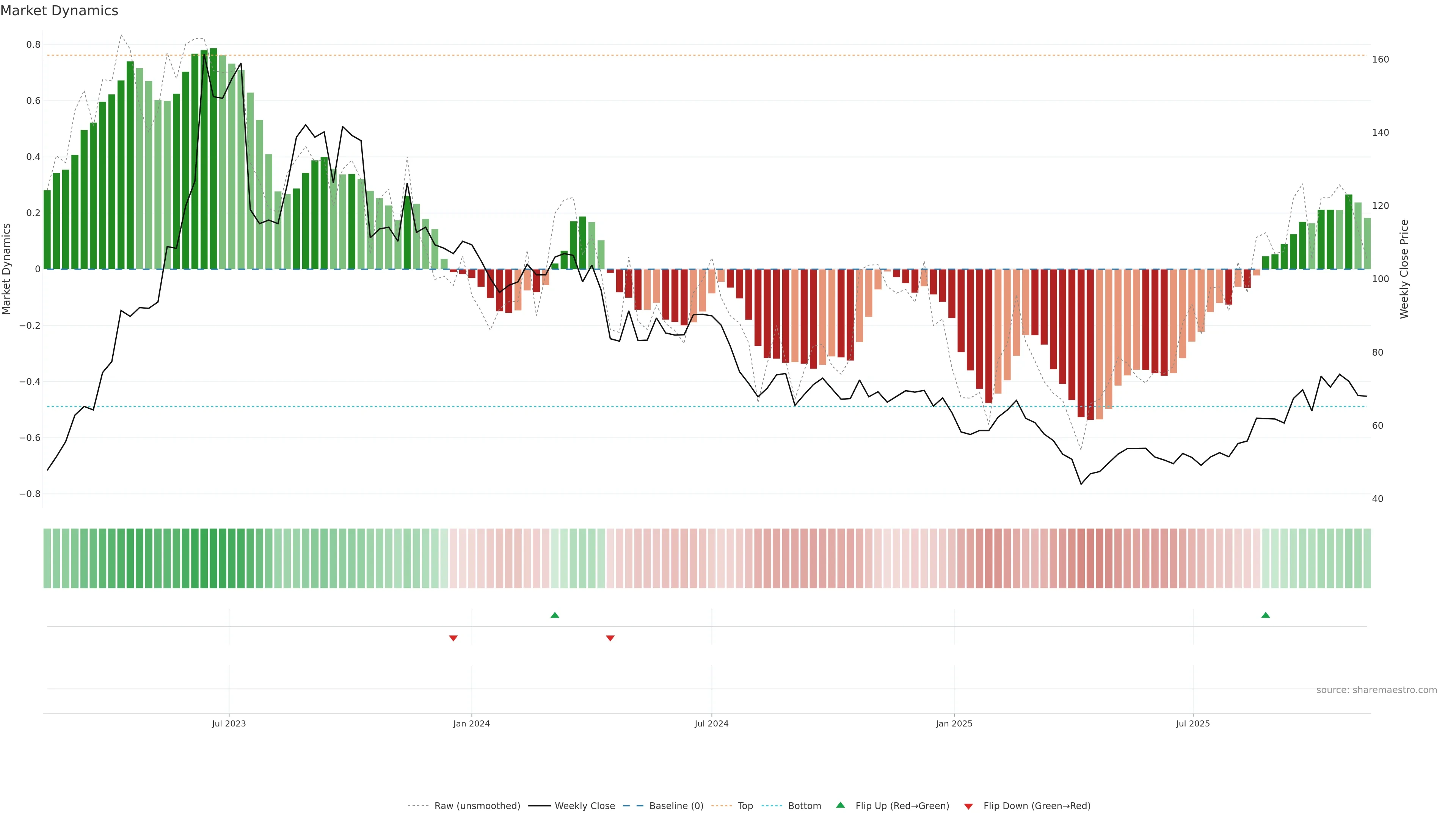
Task: Toggle the Top legend entry
Action: (745, 806)
